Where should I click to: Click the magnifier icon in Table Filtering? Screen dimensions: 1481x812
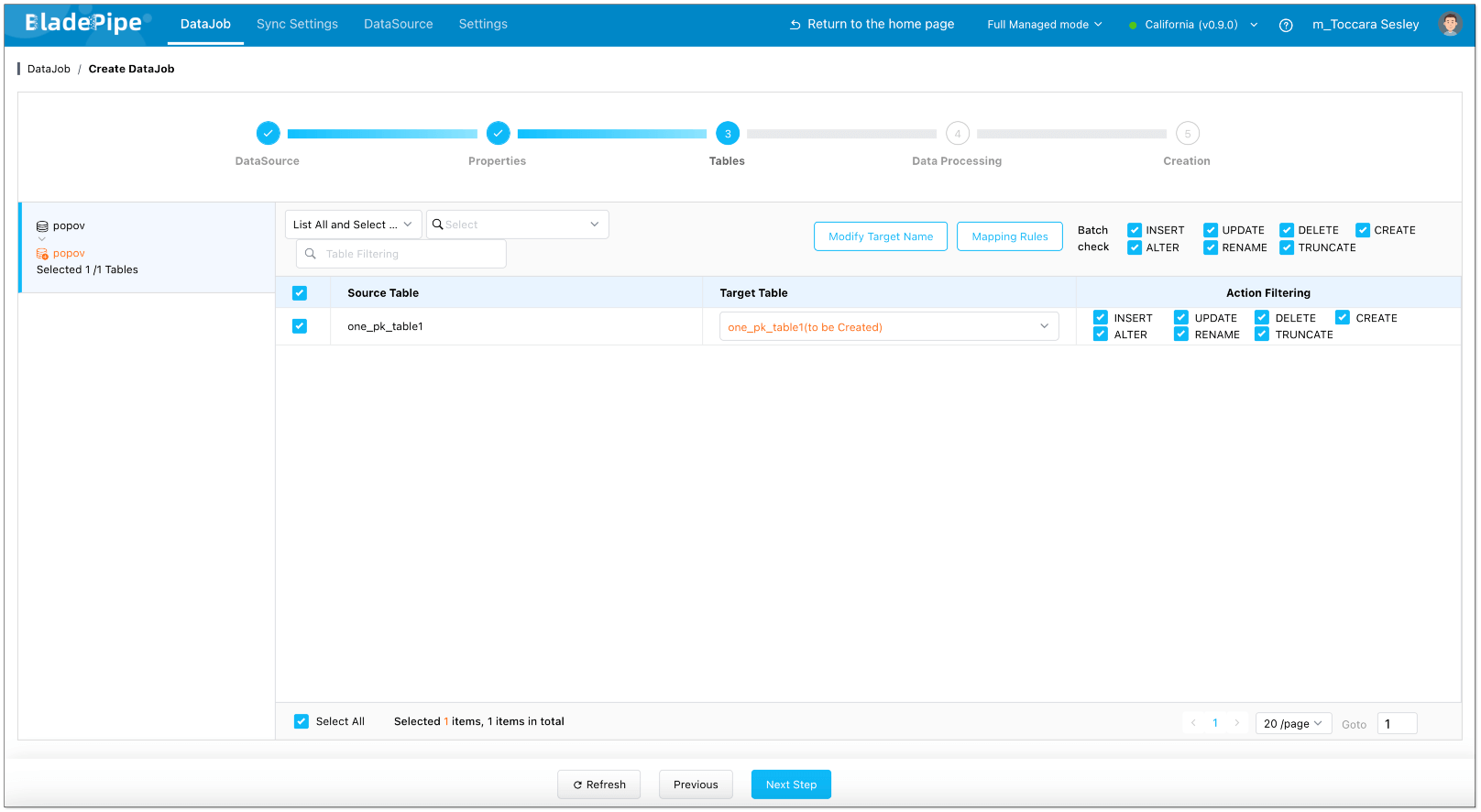(x=311, y=254)
